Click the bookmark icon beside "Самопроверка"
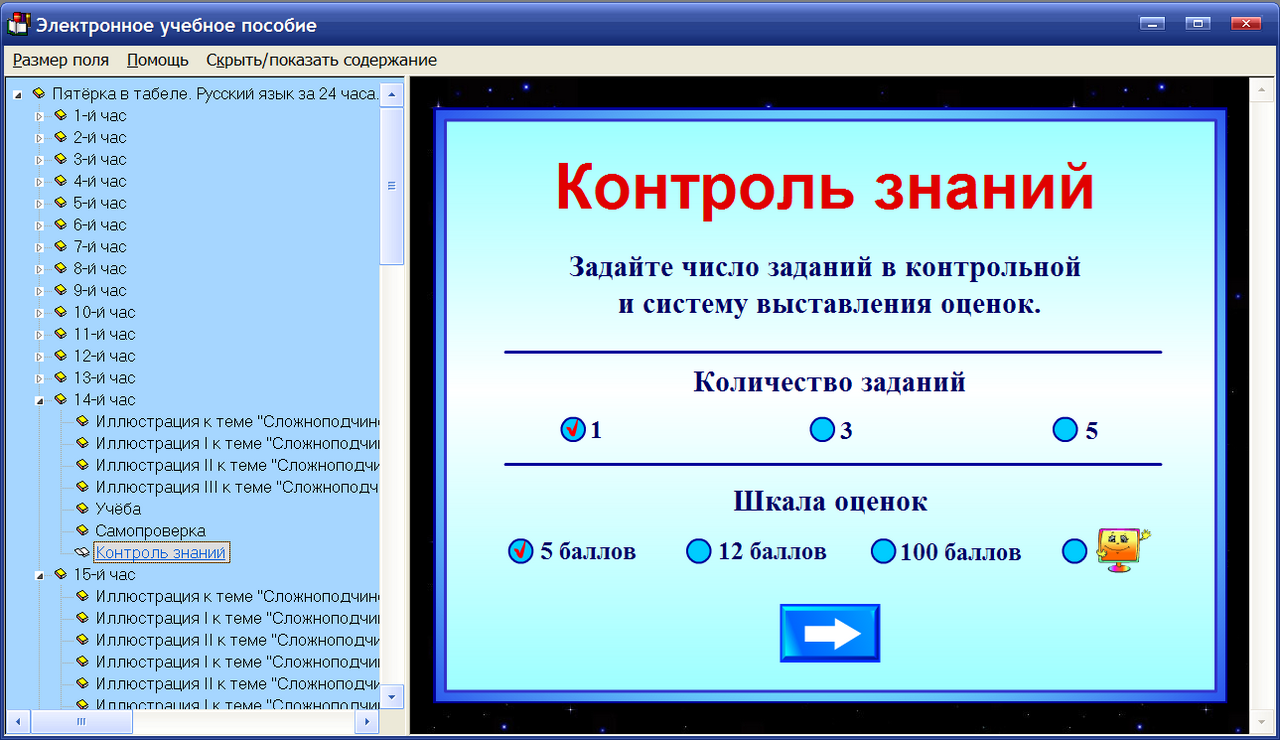The image size is (1280, 740). 83,530
